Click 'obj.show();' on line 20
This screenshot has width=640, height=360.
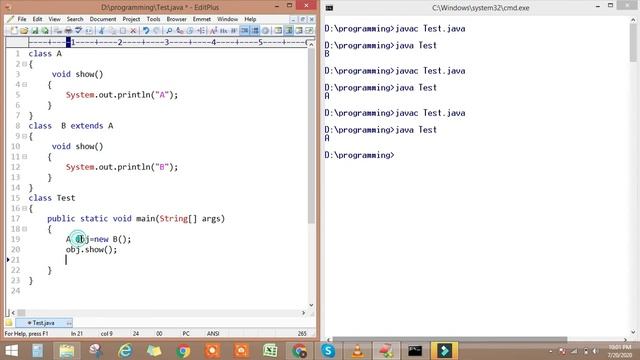(91, 249)
